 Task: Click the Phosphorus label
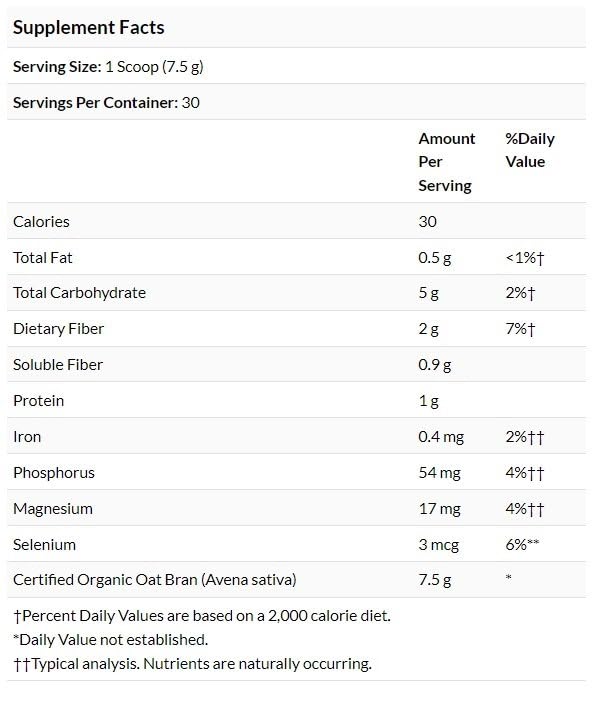54,472
